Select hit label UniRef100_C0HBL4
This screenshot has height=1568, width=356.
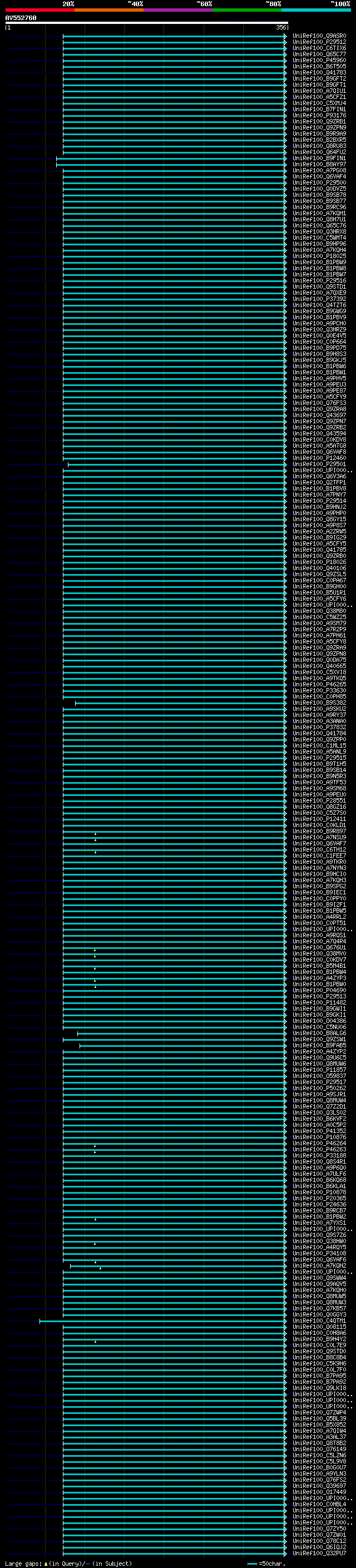pyautogui.click(x=319, y=1503)
